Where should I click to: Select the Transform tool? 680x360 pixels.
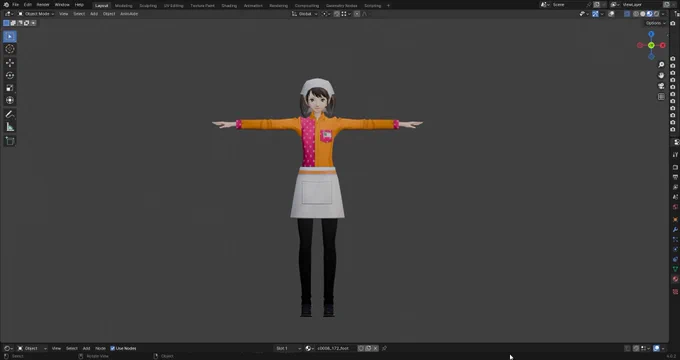tap(10, 100)
